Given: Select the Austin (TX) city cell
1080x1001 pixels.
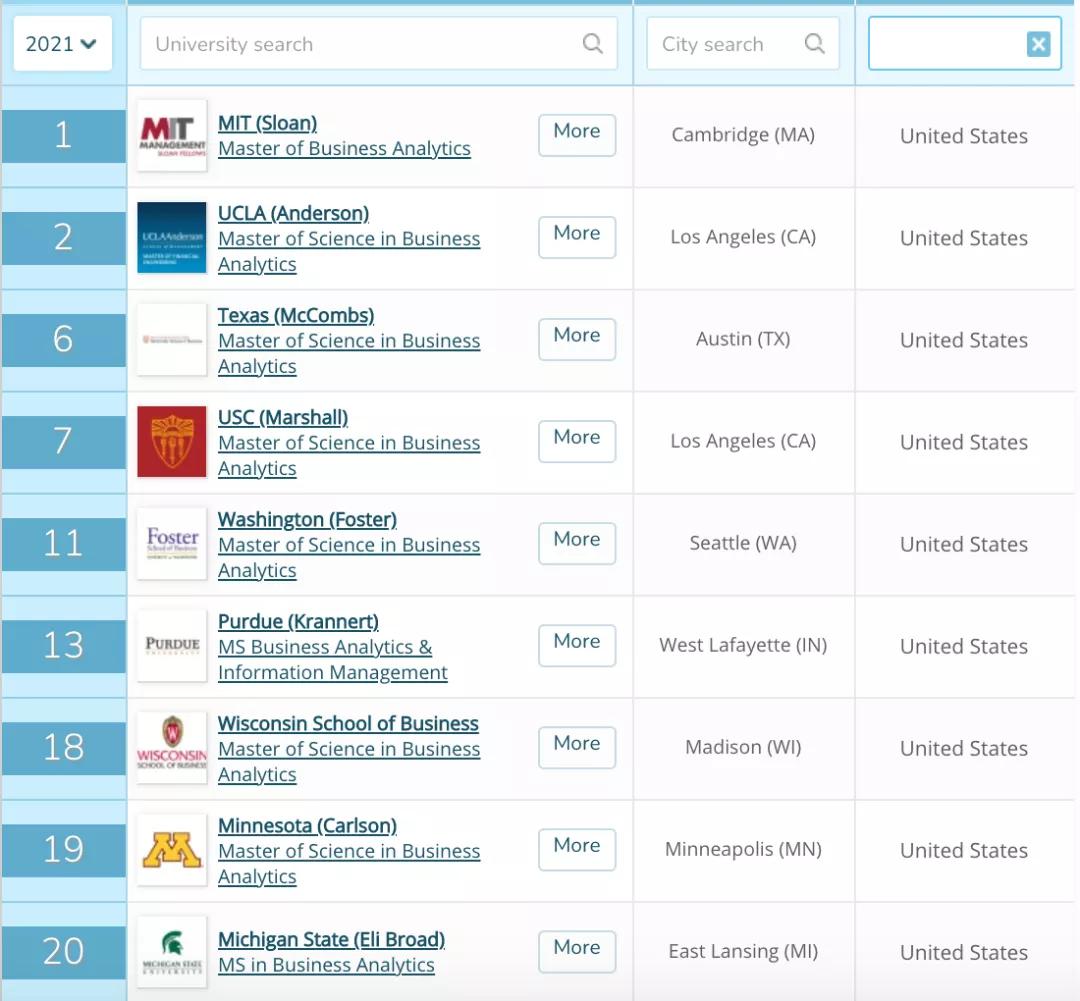Looking at the screenshot, I should [743, 339].
